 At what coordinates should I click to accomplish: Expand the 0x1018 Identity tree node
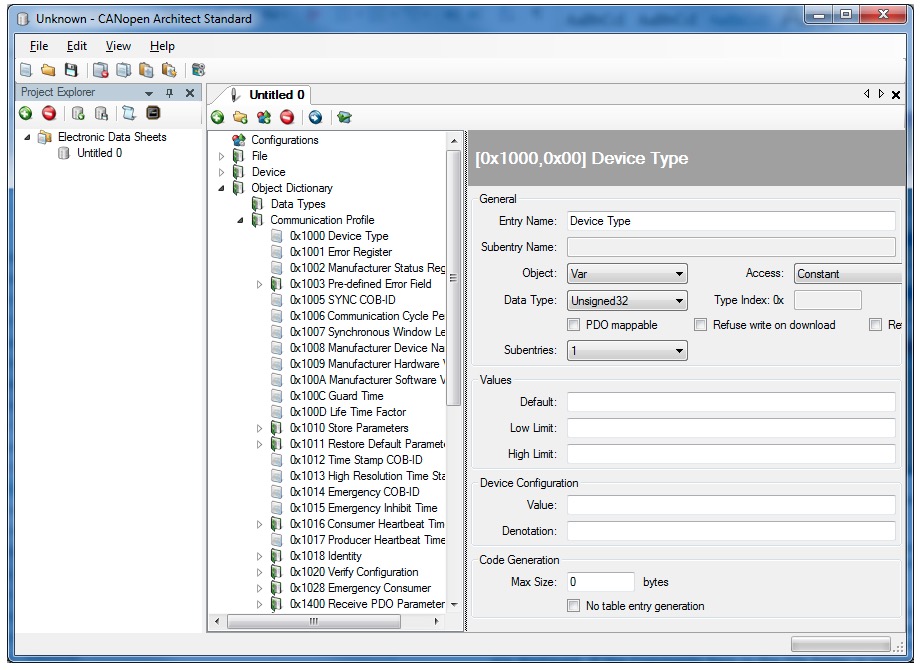pyautogui.click(x=260, y=557)
